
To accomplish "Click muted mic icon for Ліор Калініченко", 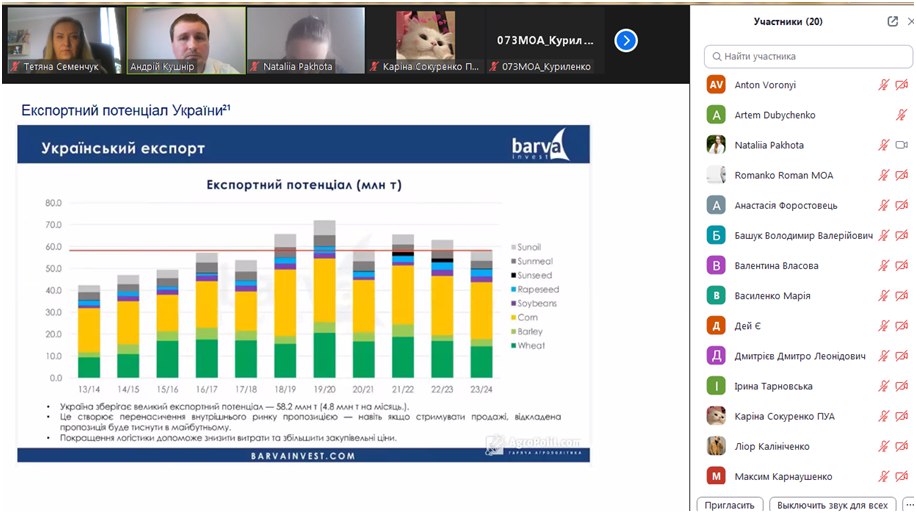I will point(883,446).
